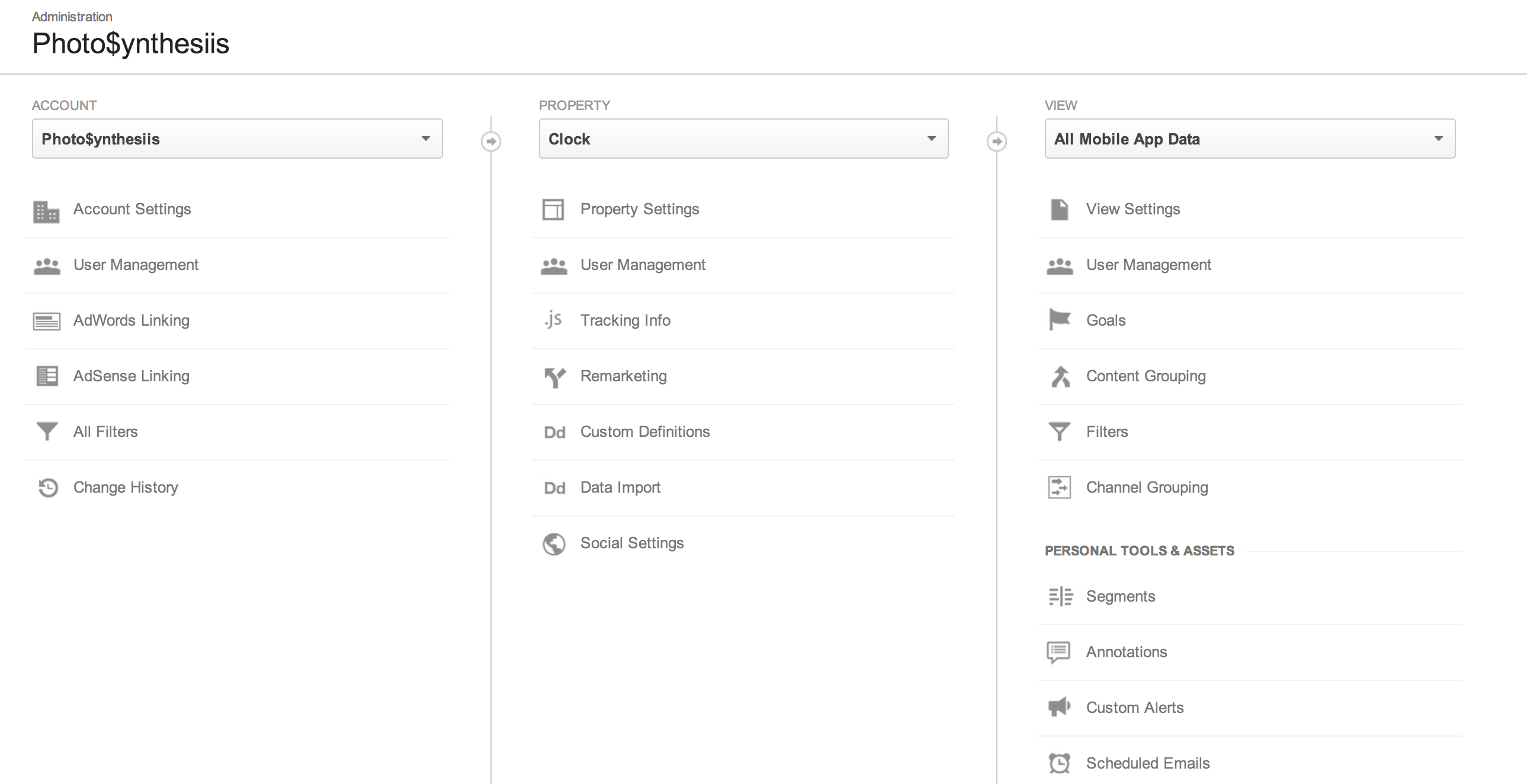1527x784 pixels.
Task: Click the Channel Grouping arrows icon
Action: [1059, 488]
